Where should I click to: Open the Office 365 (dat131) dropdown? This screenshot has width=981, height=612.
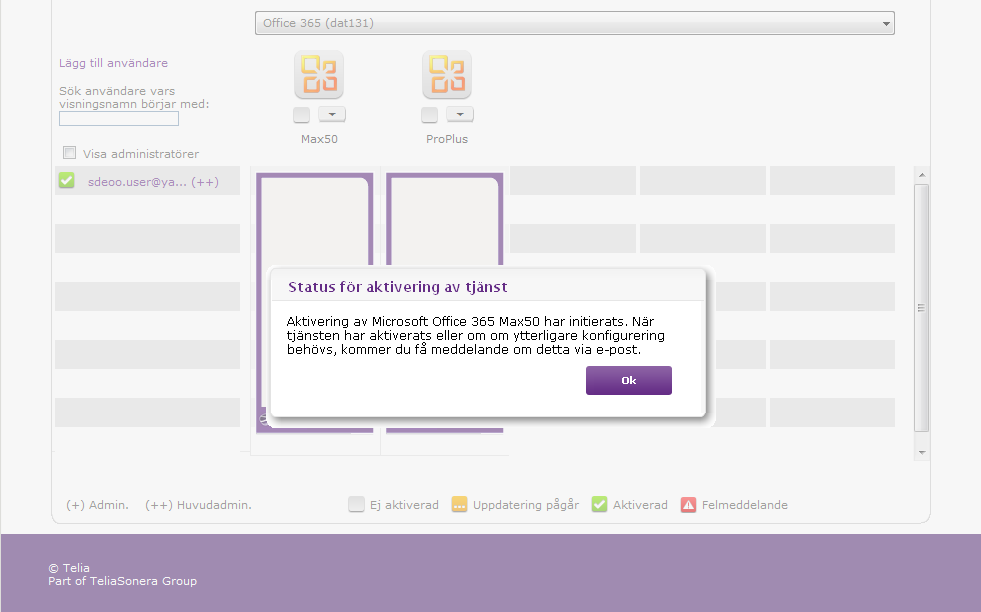coord(574,23)
